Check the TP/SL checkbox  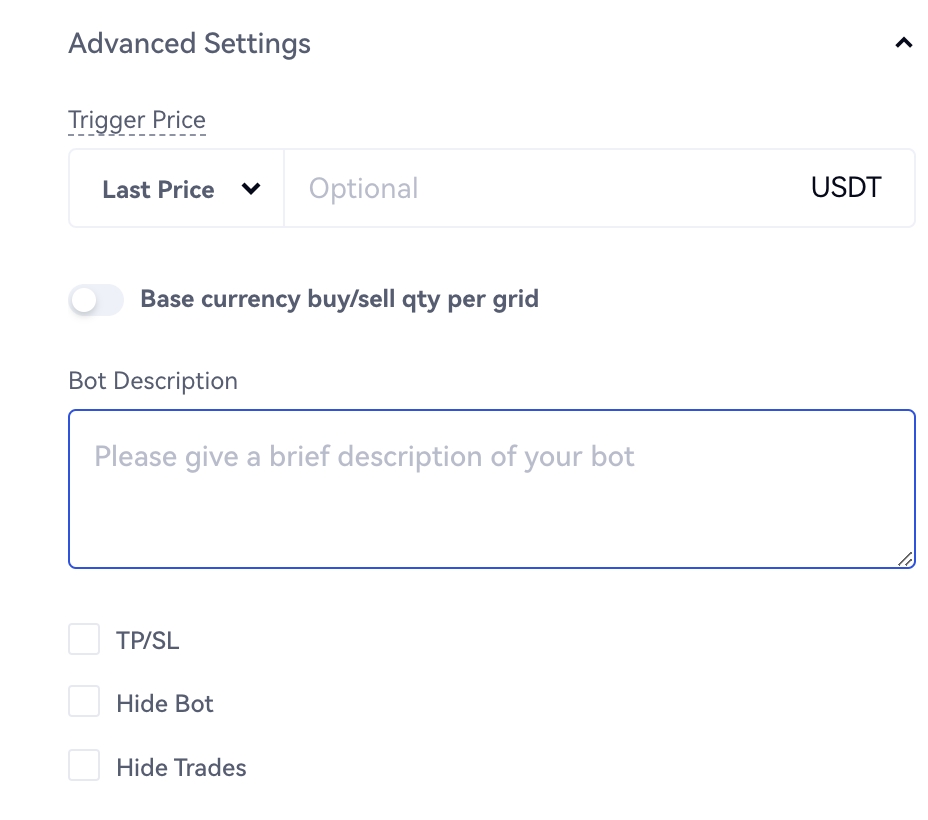coord(84,640)
